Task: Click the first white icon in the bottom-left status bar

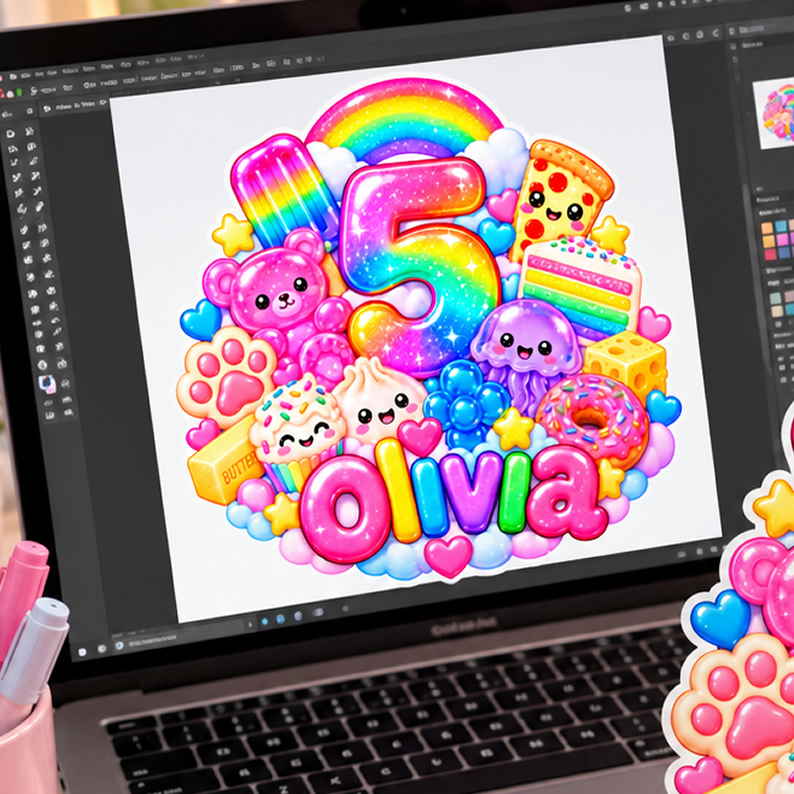Action: pos(83,652)
